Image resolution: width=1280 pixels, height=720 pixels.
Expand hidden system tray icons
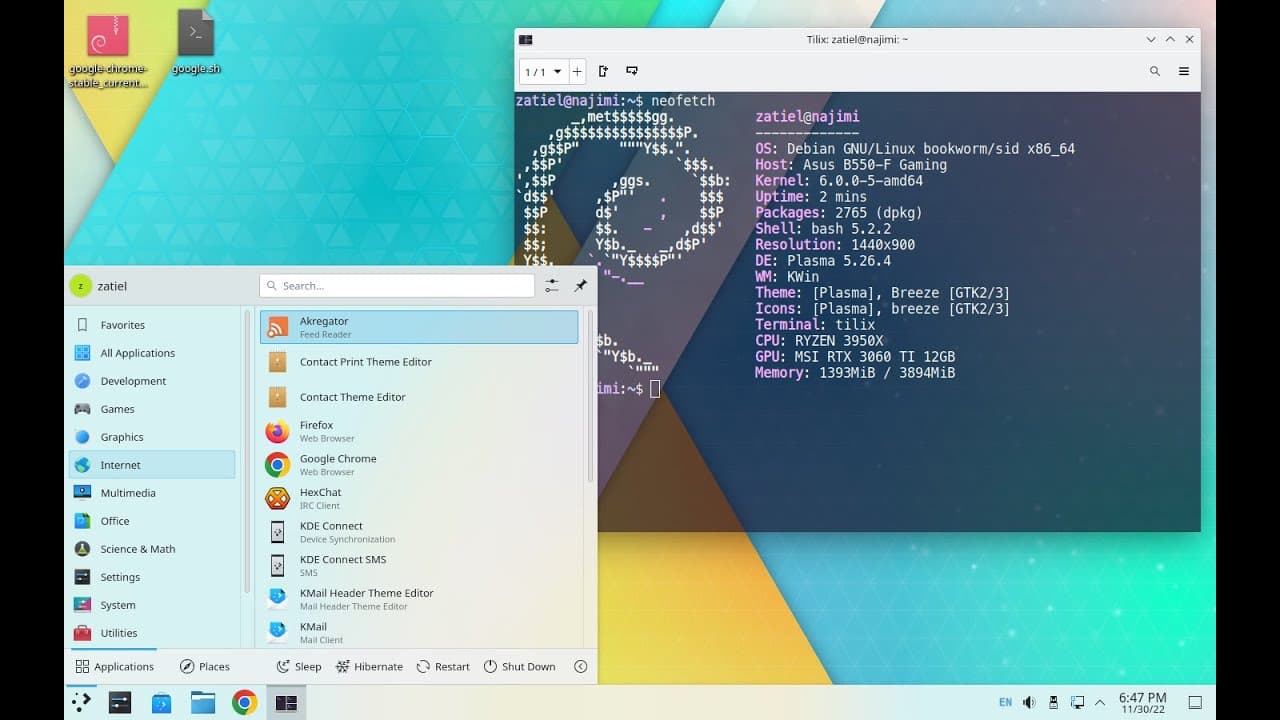pyautogui.click(x=1100, y=702)
